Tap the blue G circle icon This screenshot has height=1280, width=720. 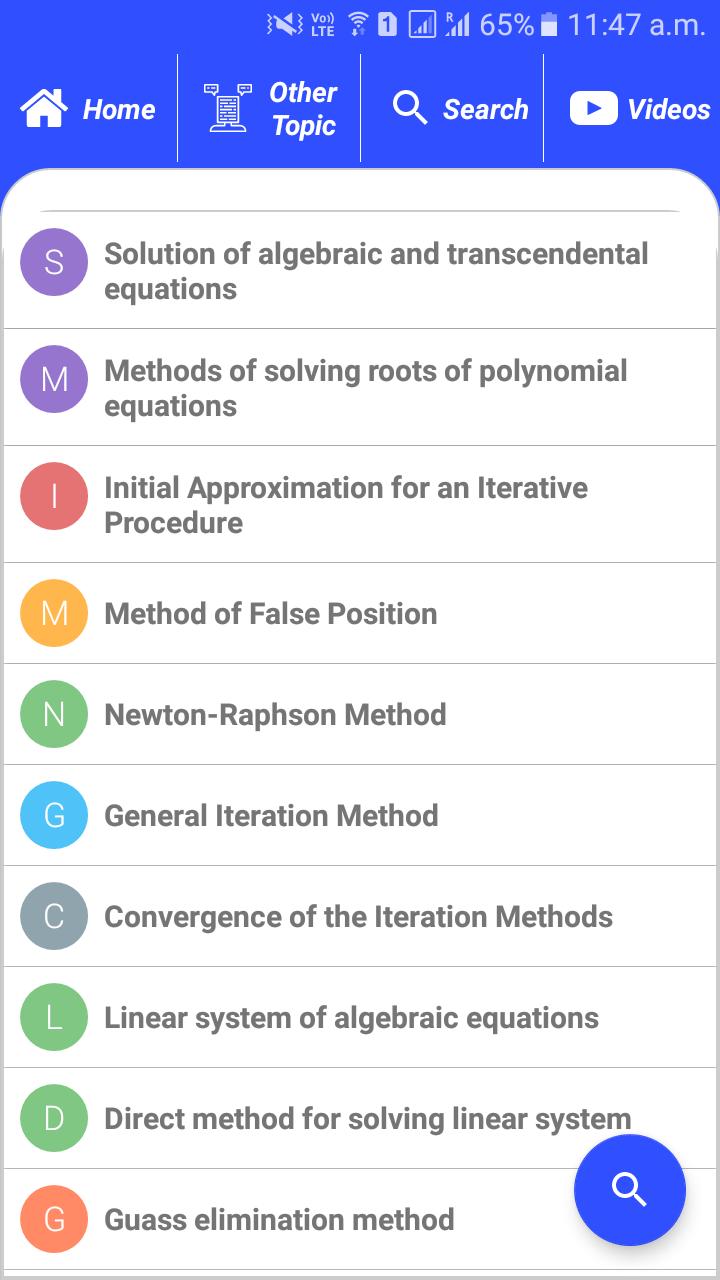(54, 815)
